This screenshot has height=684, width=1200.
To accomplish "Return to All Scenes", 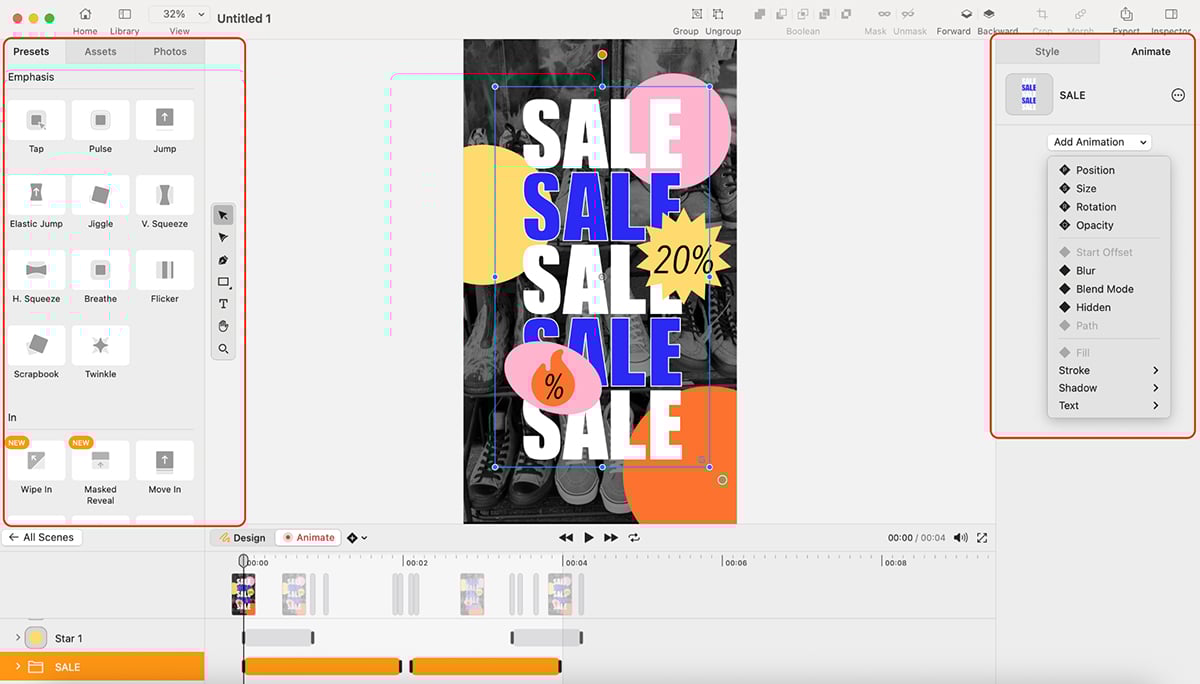I will pos(42,537).
